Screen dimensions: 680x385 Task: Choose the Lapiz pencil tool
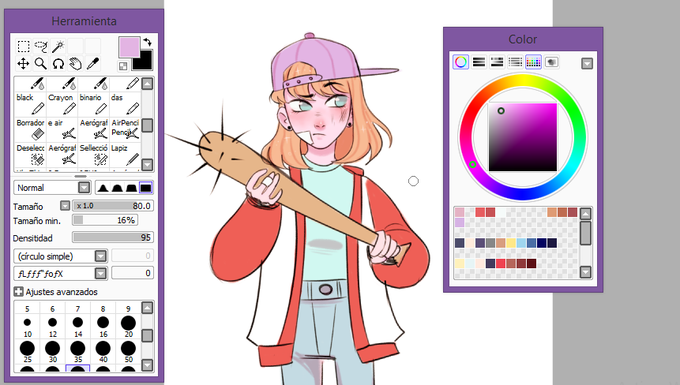pyautogui.click(x=125, y=154)
